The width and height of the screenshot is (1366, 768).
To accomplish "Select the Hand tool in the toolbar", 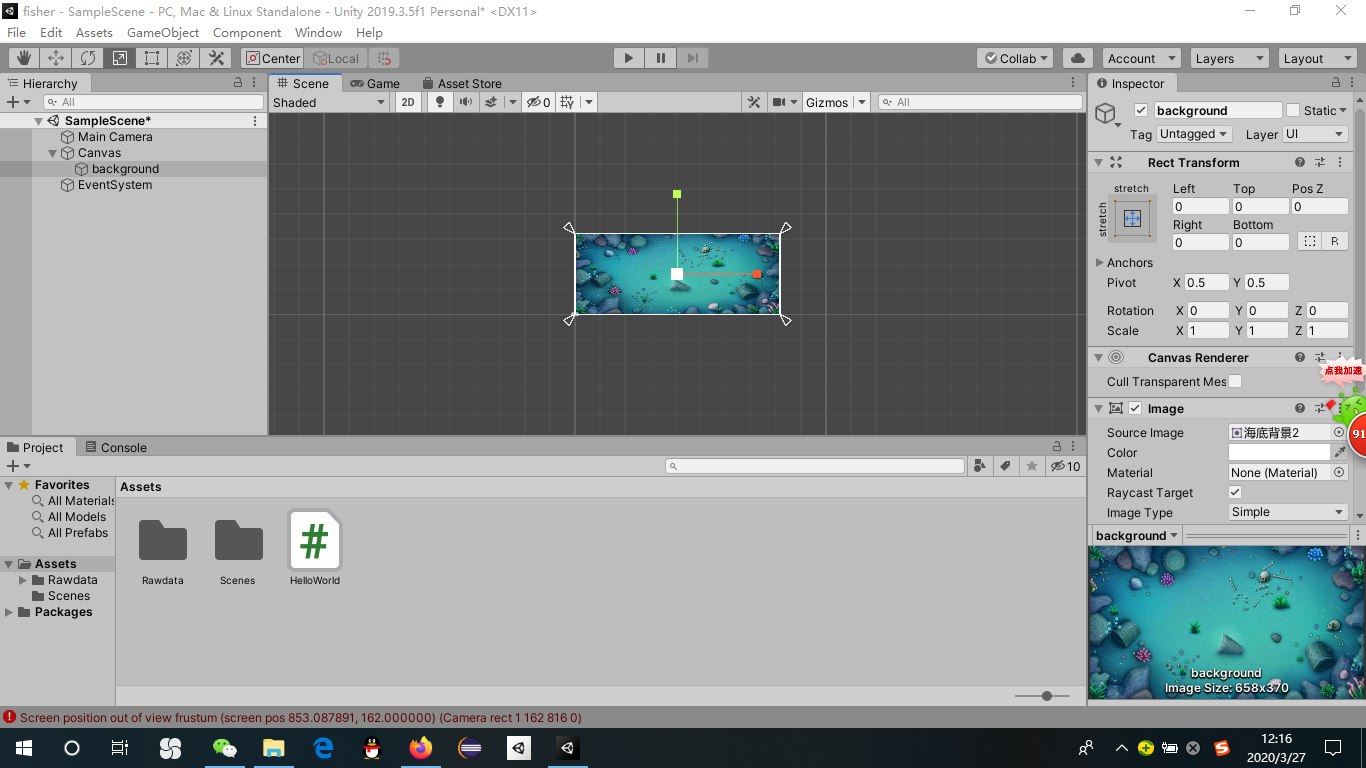I will 21,57.
